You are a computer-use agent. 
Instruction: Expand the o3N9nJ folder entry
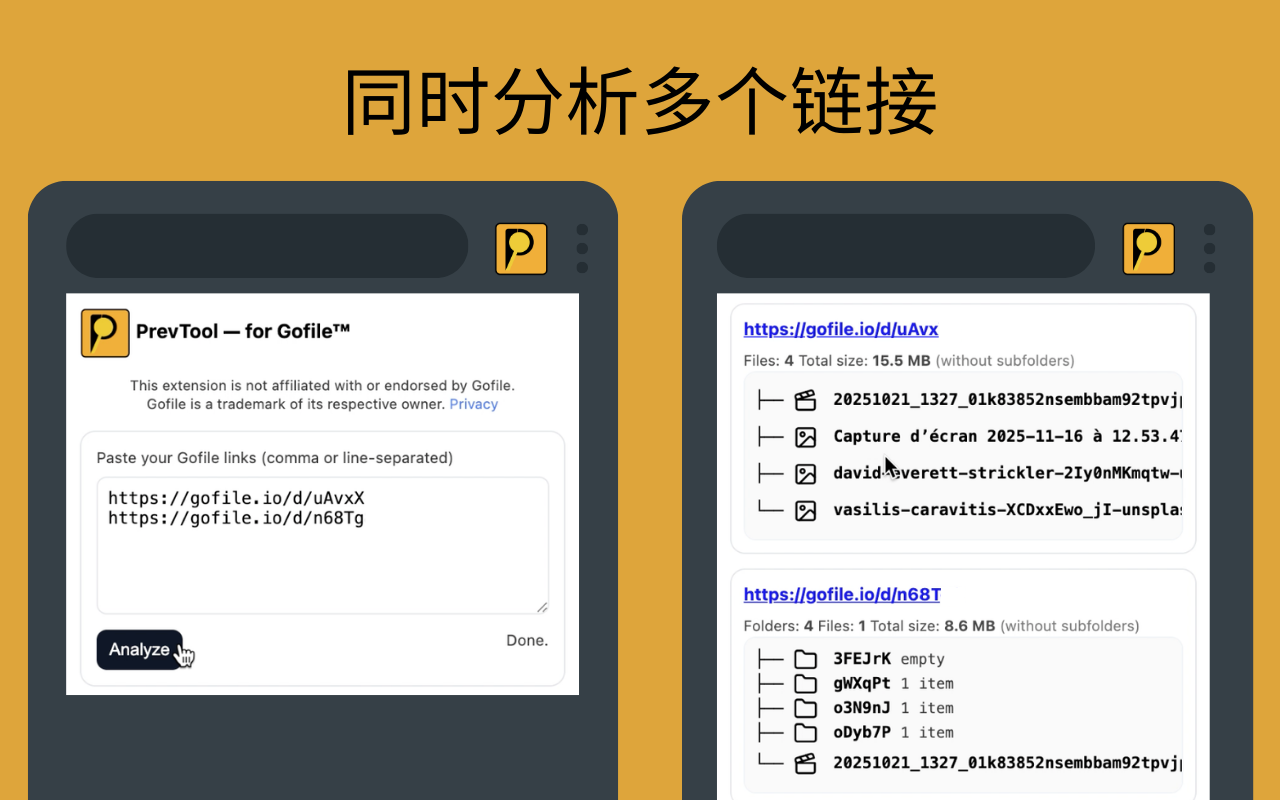[806, 707]
